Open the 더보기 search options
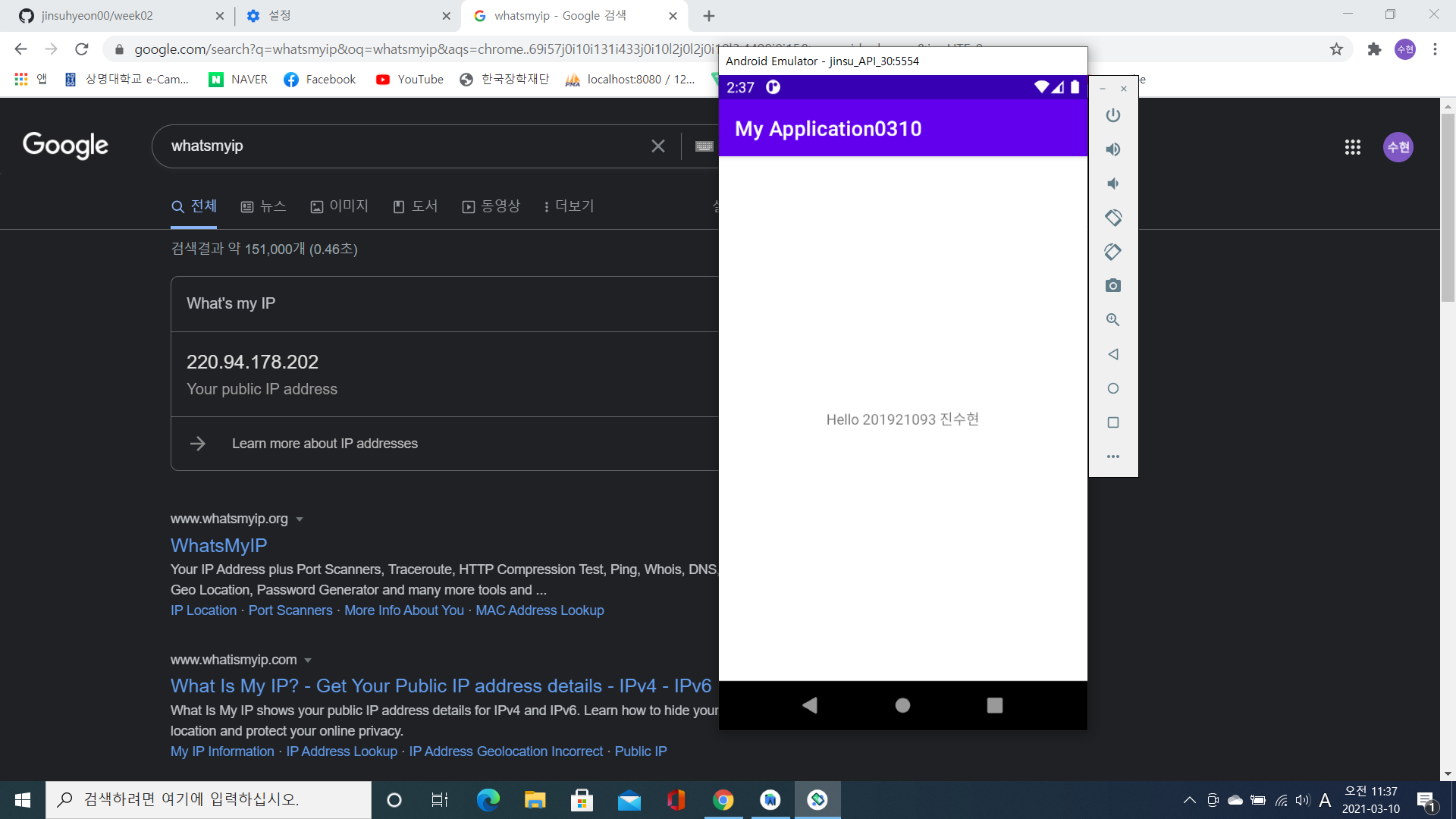This screenshot has height=819, width=1456. point(568,206)
